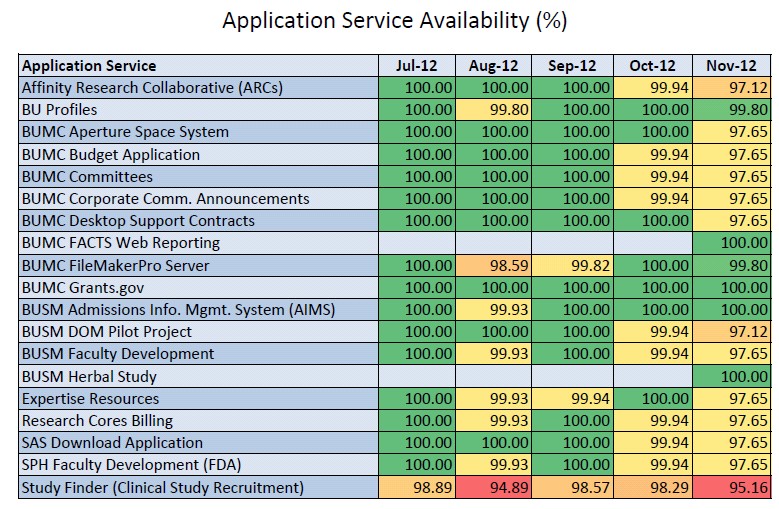
Task: Click 98.59 Aug-12 cell for BUMC FileMakerPro Server
Action: [x=493, y=265]
